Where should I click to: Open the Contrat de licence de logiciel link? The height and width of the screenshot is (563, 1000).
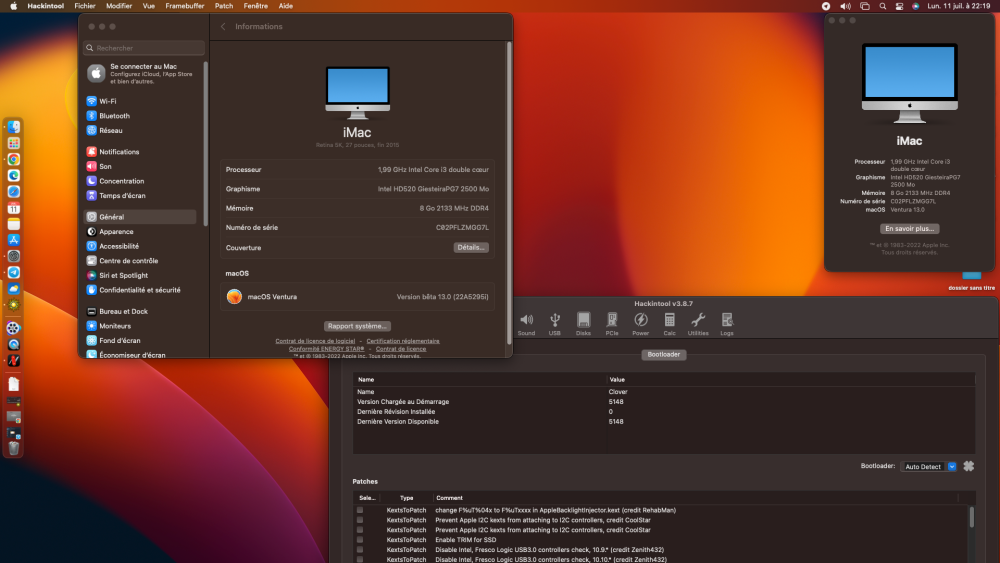click(315, 341)
